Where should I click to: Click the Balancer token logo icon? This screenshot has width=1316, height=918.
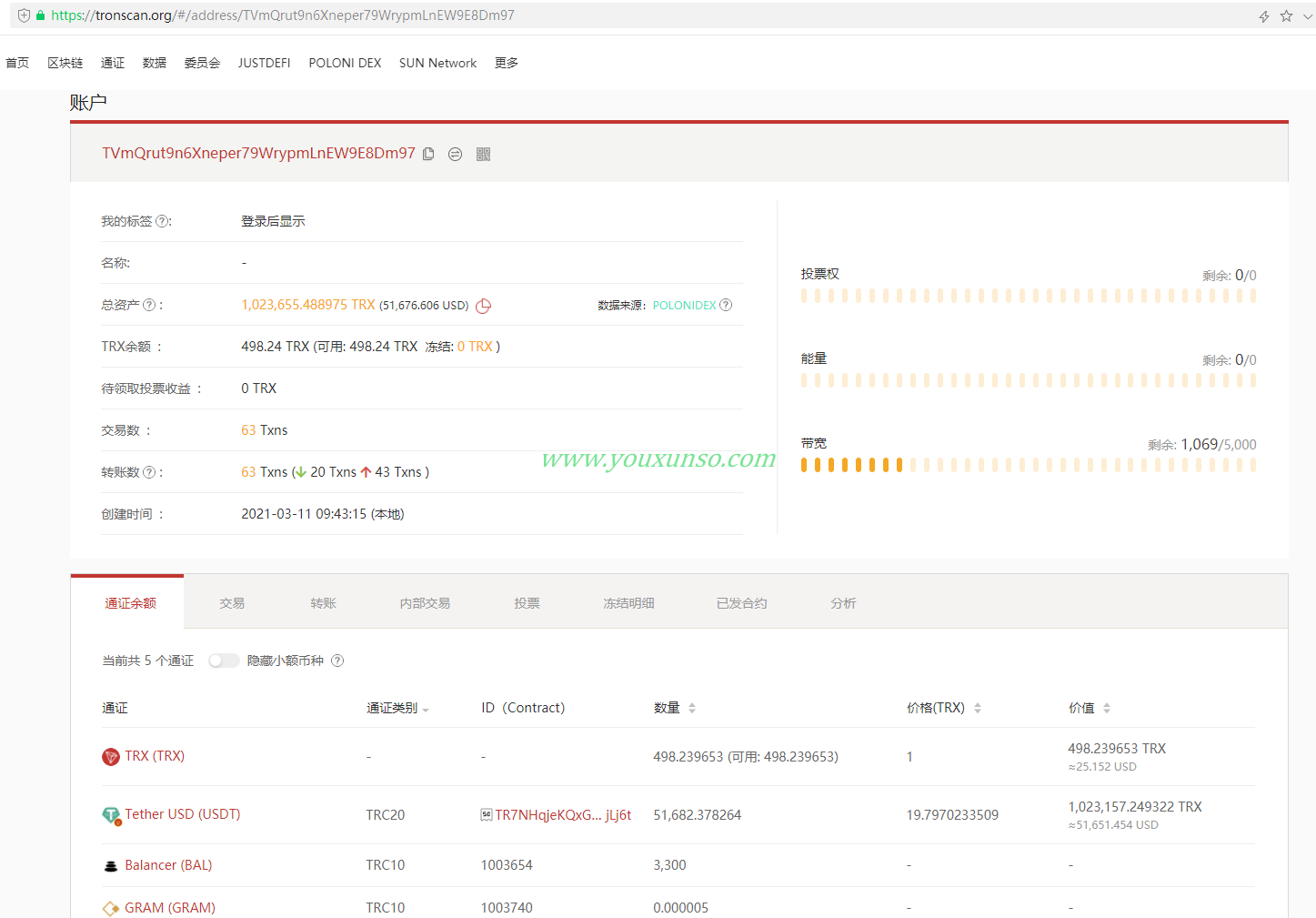point(111,866)
